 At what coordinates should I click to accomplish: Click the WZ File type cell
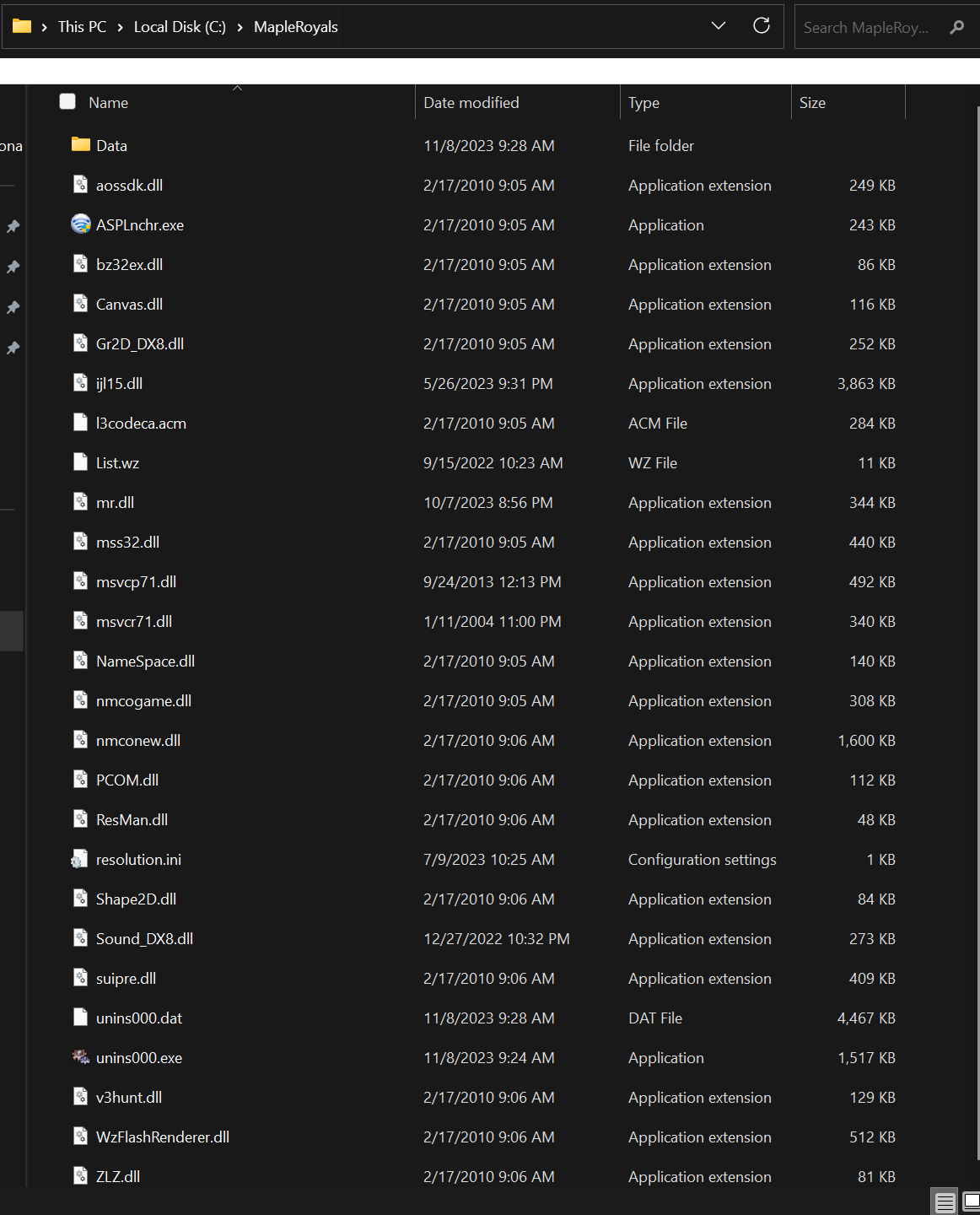pos(653,463)
